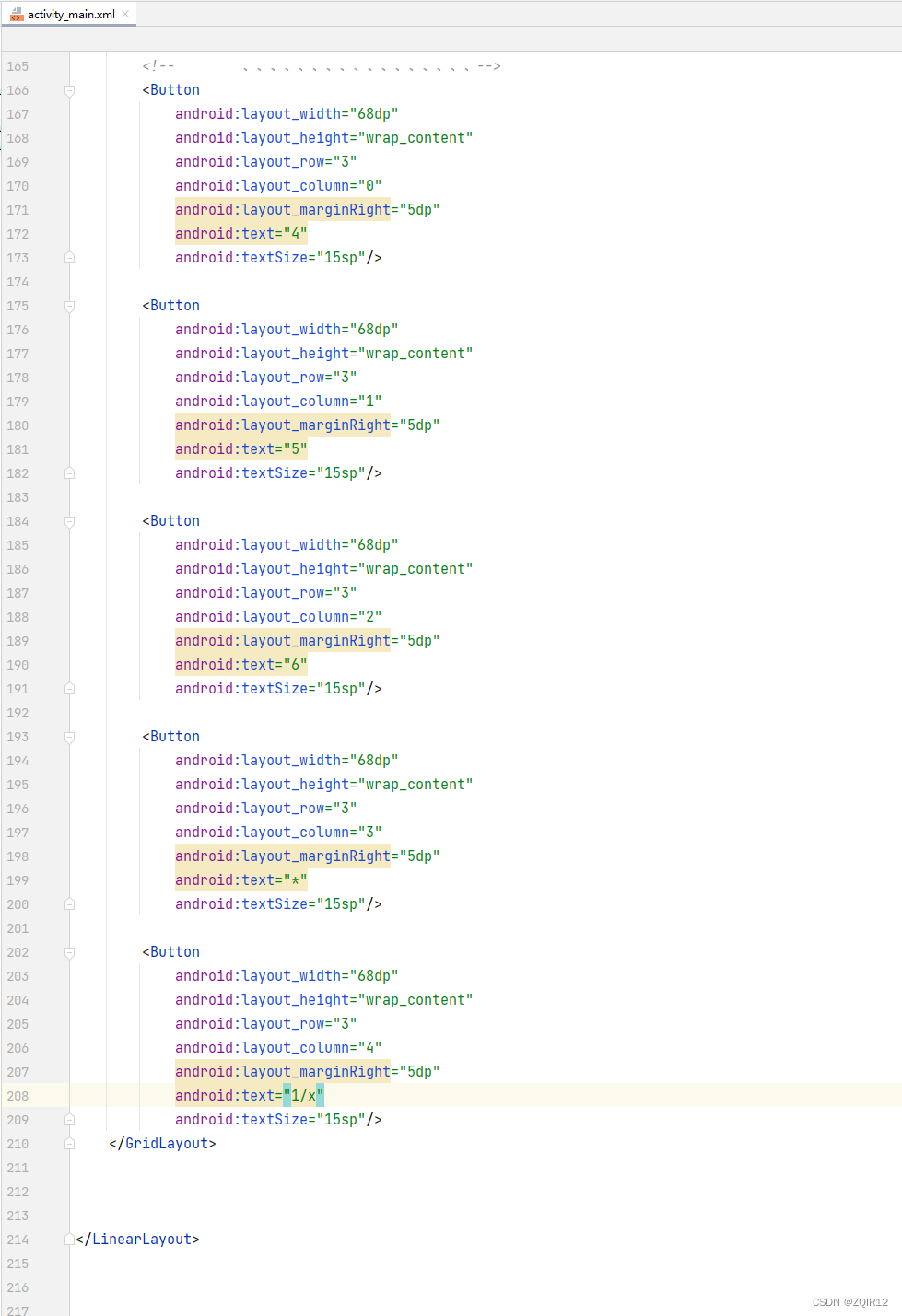
Task: Fold the LinearLayout closing marker at line 214
Action: tap(69, 1240)
